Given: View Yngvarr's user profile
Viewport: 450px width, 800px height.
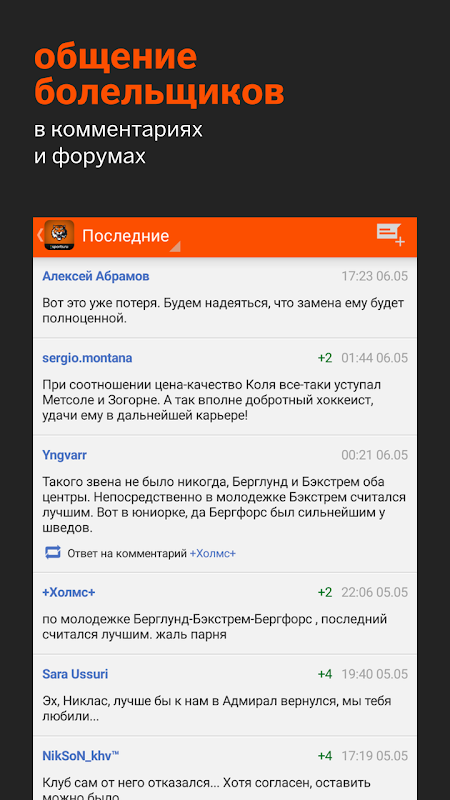Looking at the screenshot, I should point(64,455).
